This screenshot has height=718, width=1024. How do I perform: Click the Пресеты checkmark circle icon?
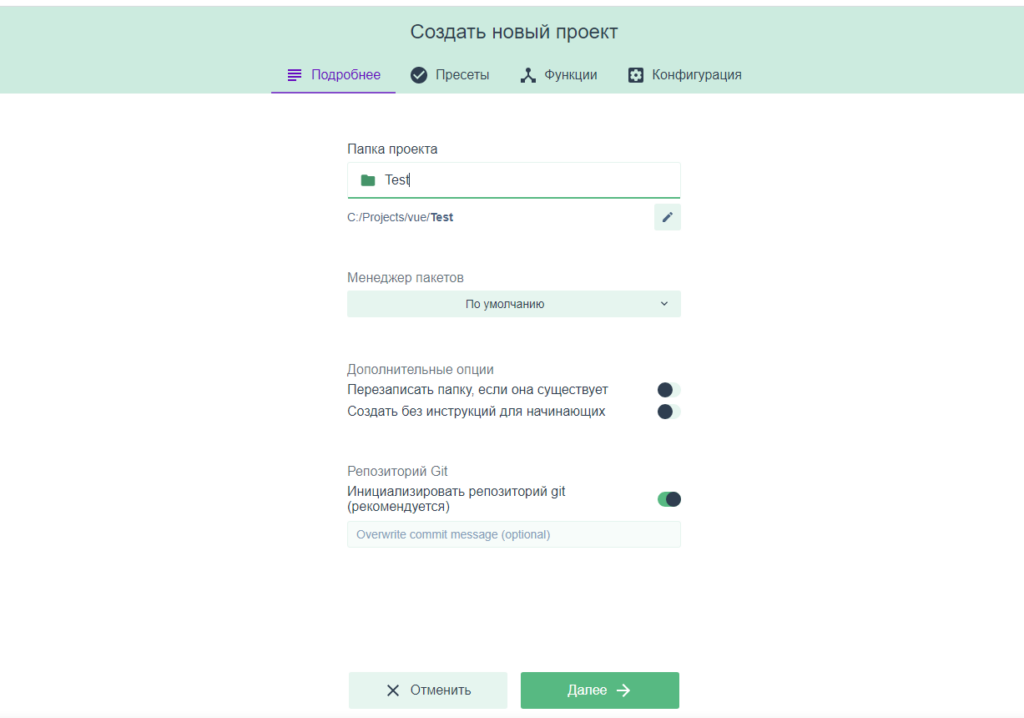click(x=419, y=75)
